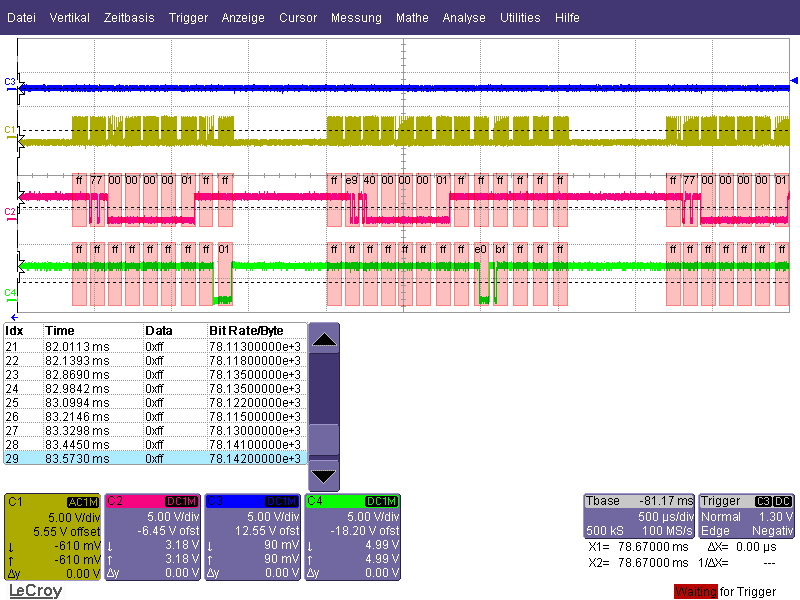Image resolution: width=800 pixels, height=600 pixels.
Task: Open the Mathe menu
Action: coord(412,18)
